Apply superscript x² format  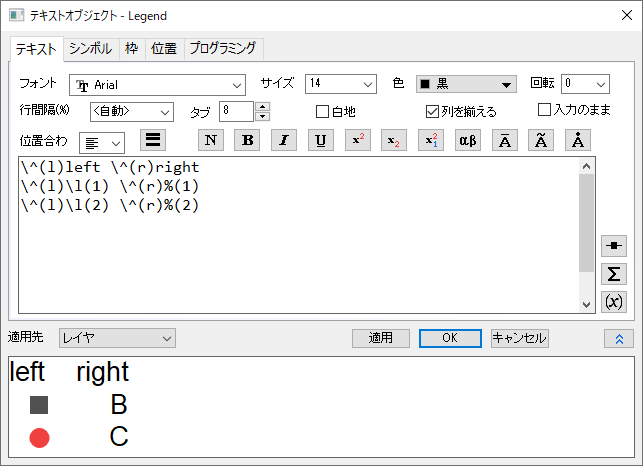(x=358, y=140)
